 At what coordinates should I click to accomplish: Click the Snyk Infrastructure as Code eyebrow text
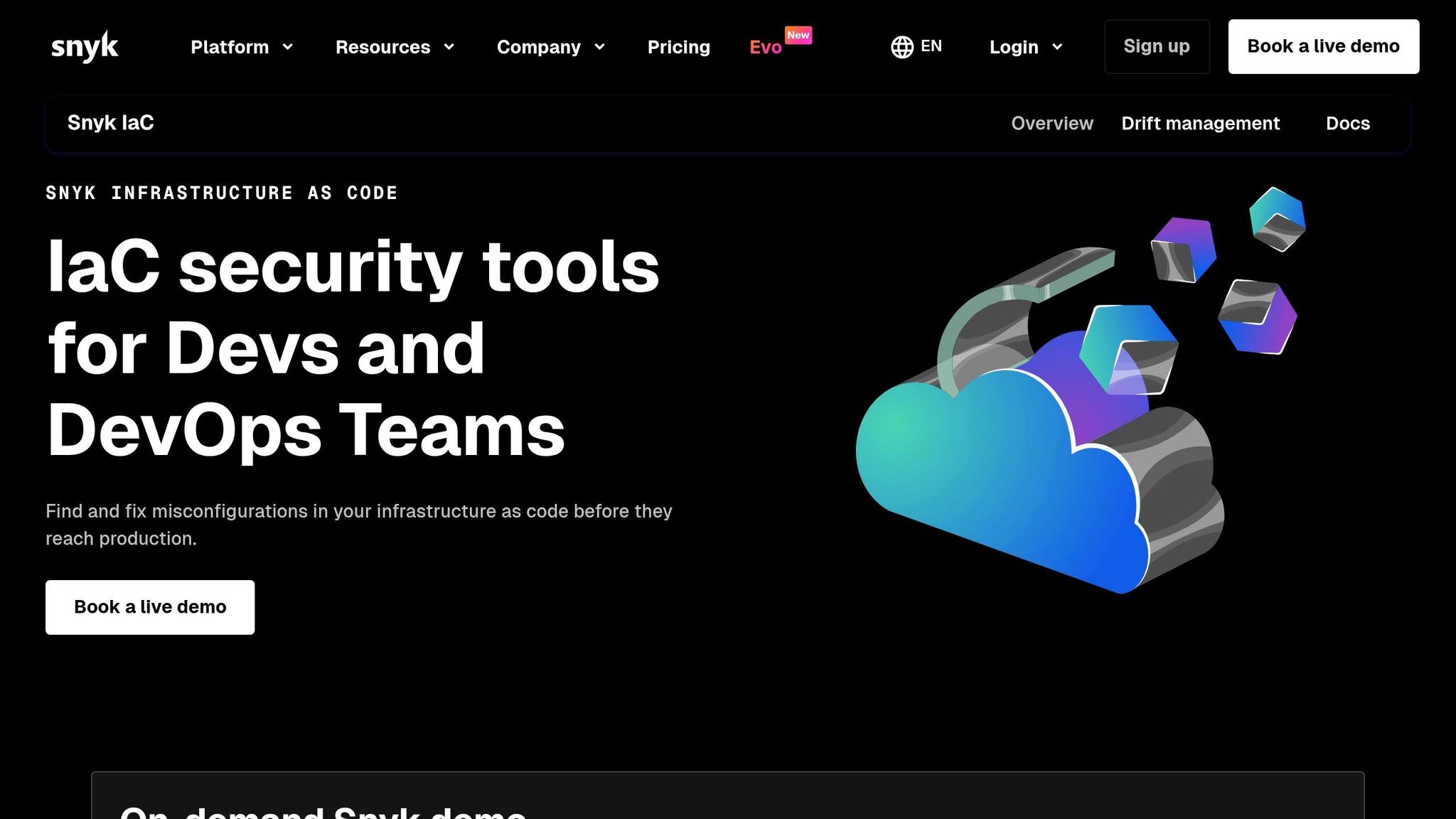tap(222, 193)
